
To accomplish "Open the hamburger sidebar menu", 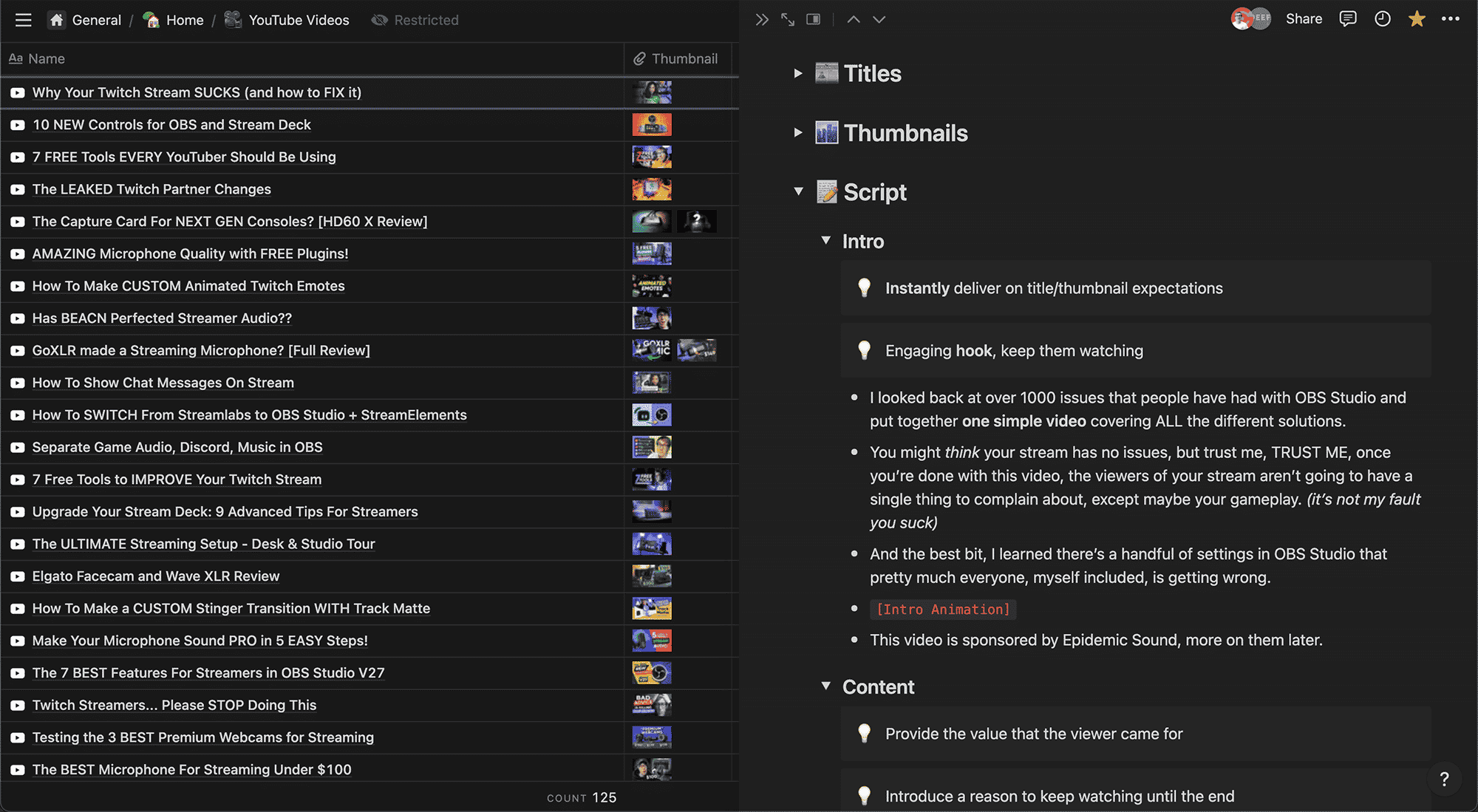I will 23,20.
